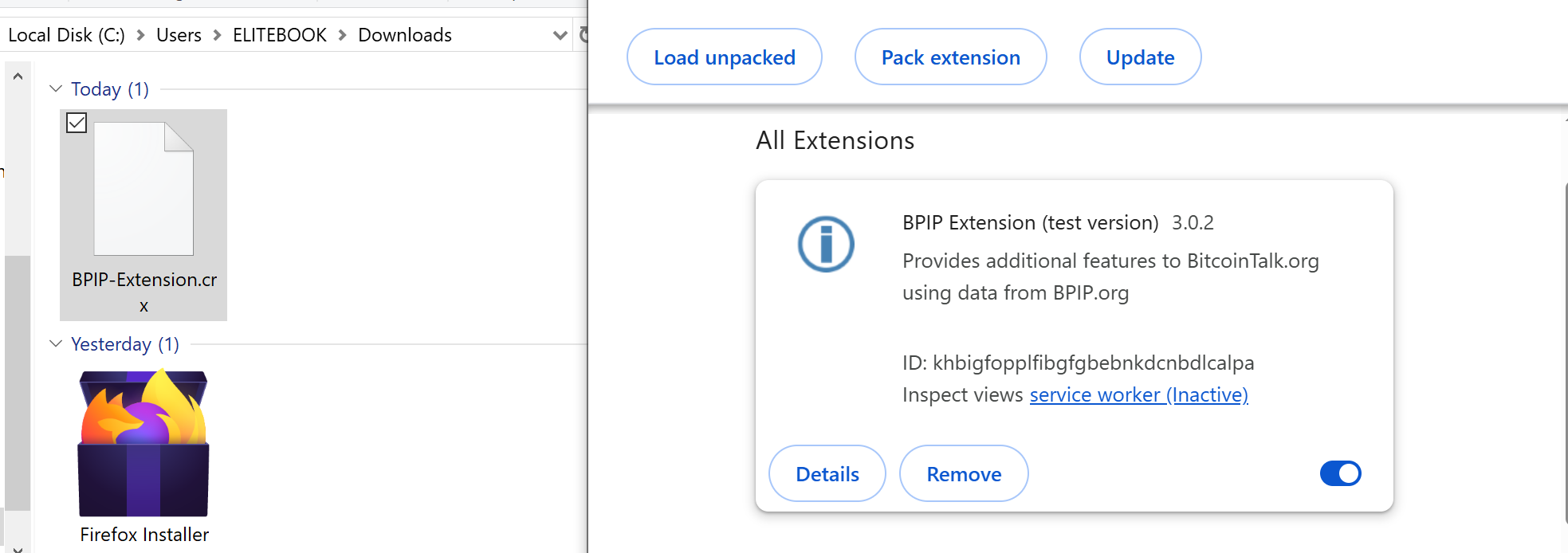Select the Yesterday (1) group header
The height and width of the screenshot is (553, 1568).
click(x=125, y=343)
